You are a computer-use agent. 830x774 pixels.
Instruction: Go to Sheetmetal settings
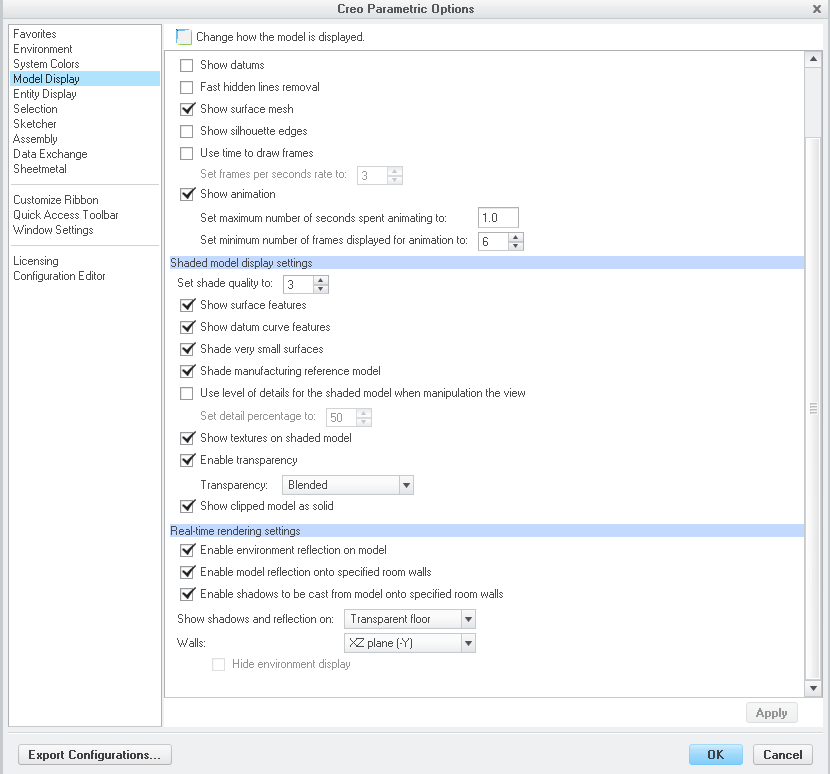click(40, 169)
